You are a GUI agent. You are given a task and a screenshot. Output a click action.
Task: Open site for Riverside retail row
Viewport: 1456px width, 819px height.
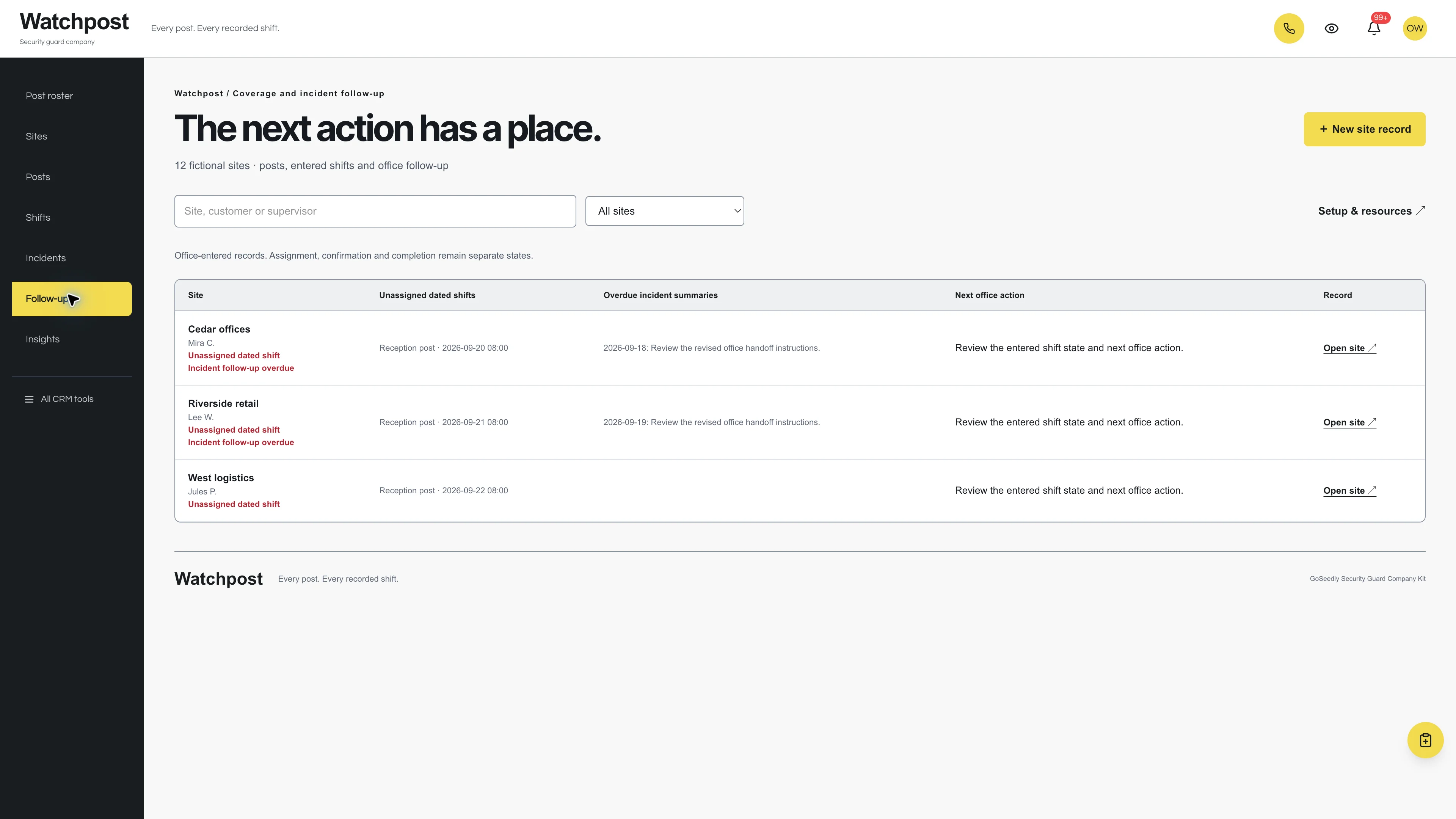coord(1349,422)
